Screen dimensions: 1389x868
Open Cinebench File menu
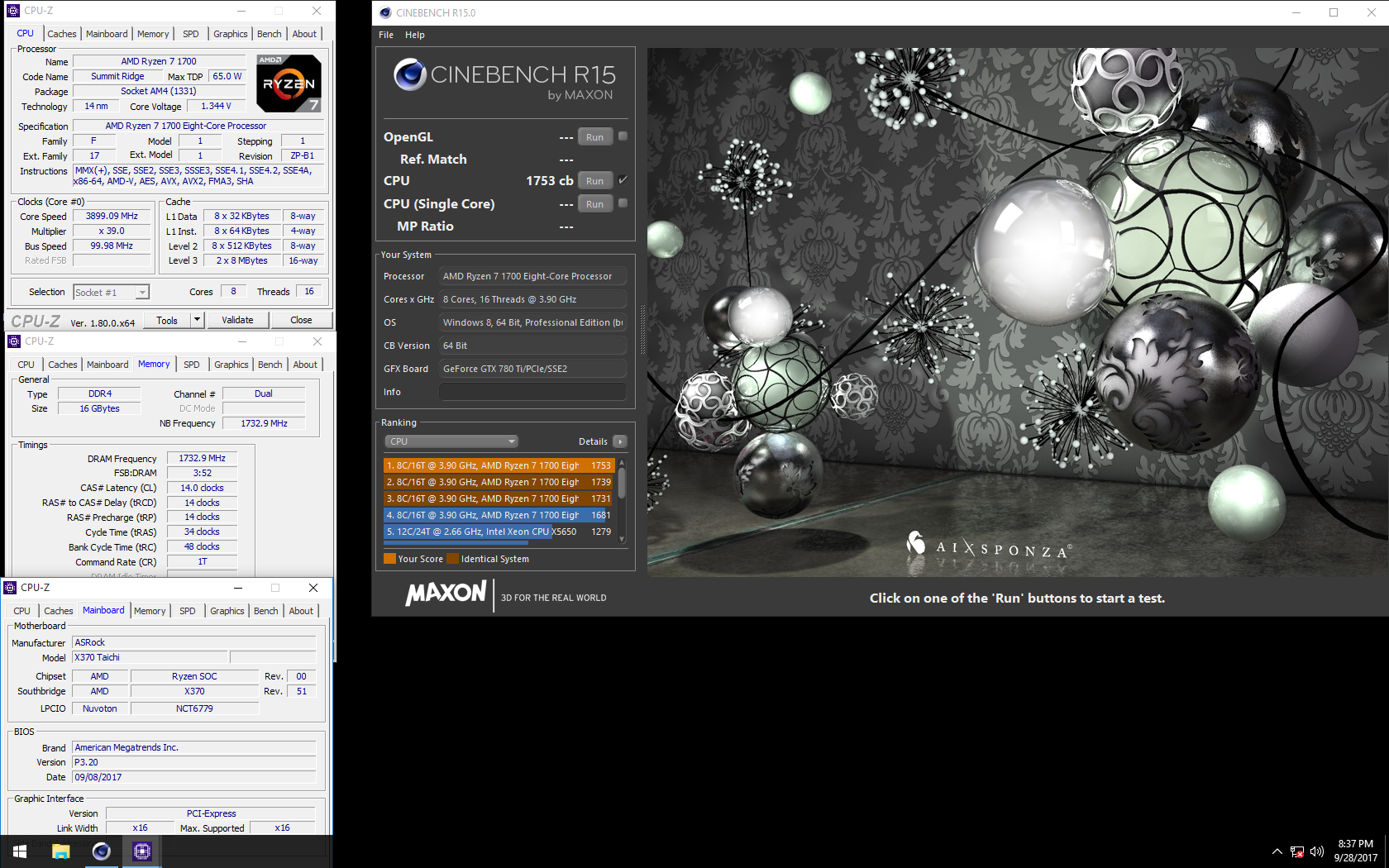pos(386,35)
